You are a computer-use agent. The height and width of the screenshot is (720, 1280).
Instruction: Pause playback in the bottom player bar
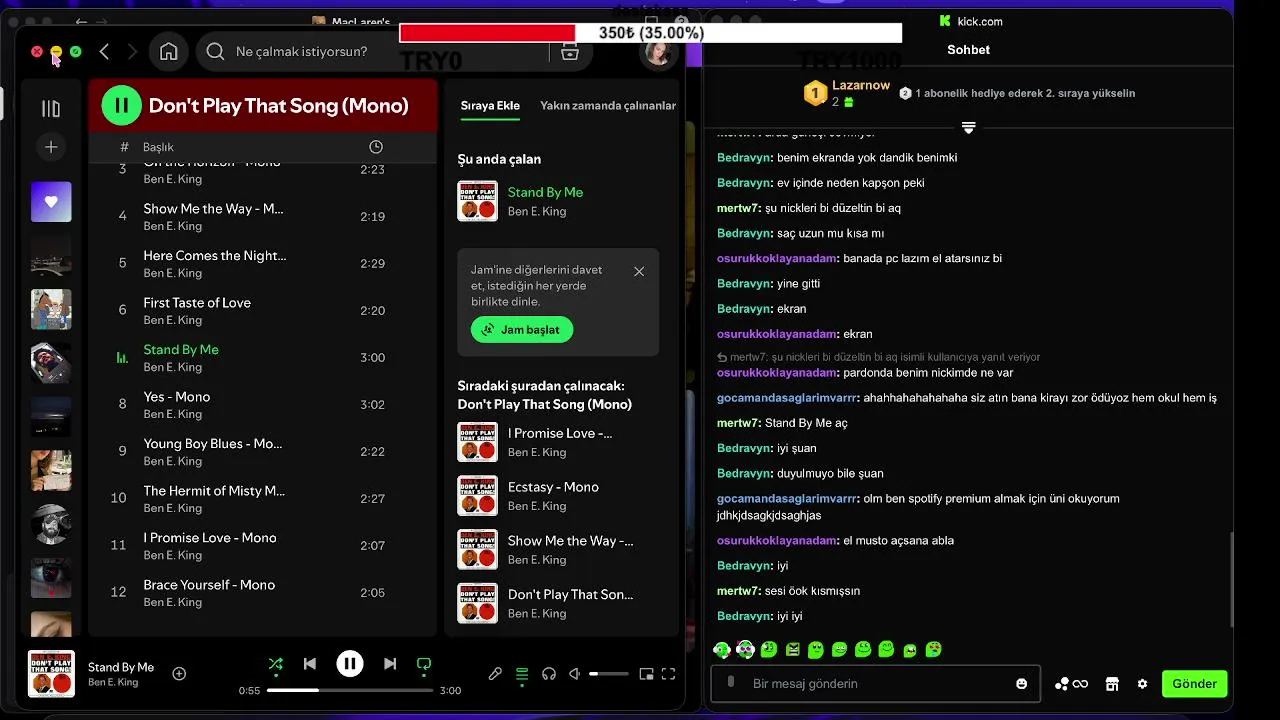(x=349, y=664)
